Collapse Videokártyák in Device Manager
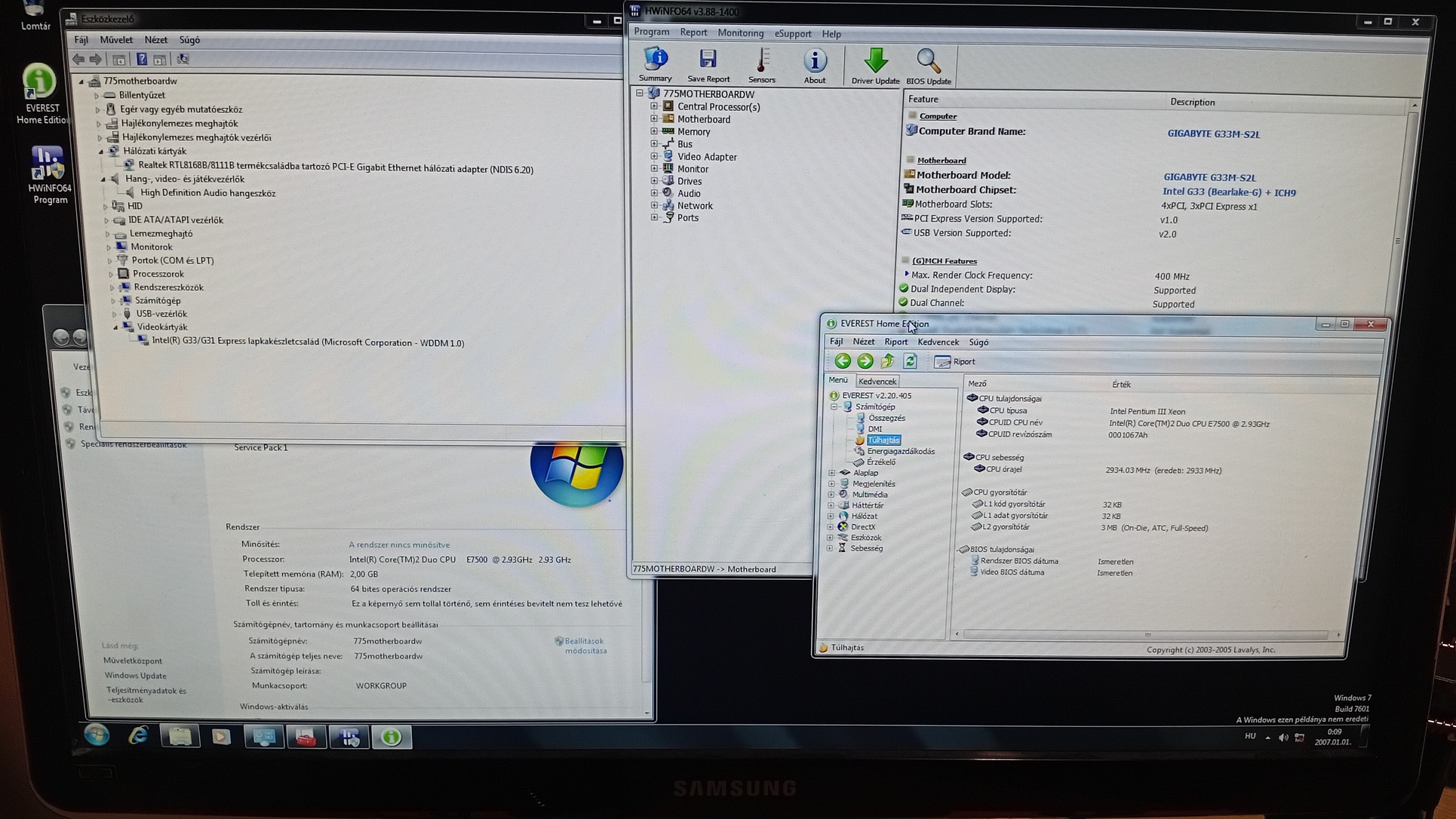1456x819 pixels. (x=115, y=327)
